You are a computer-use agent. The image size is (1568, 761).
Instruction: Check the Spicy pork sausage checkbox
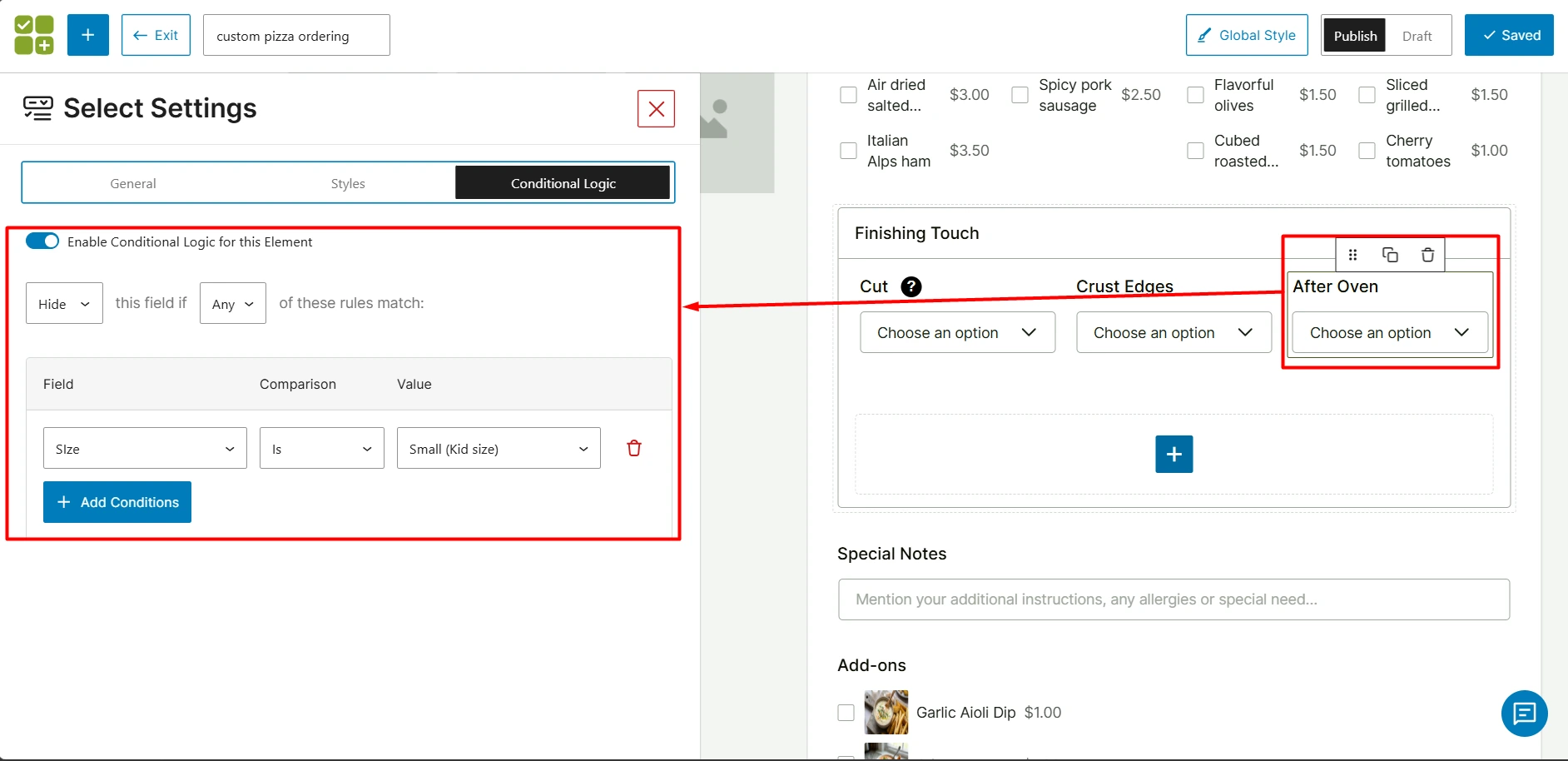1020,95
